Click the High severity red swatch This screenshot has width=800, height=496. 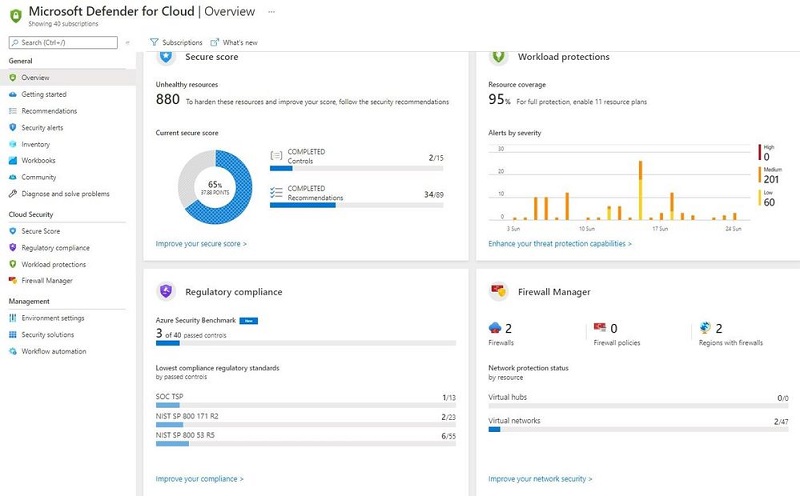click(760, 153)
